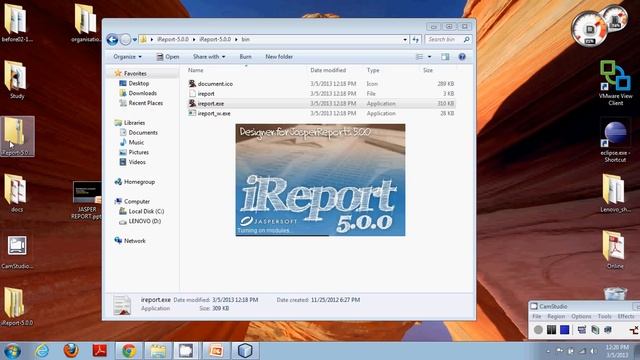Expand the address bar history dropdown

click(x=405, y=40)
